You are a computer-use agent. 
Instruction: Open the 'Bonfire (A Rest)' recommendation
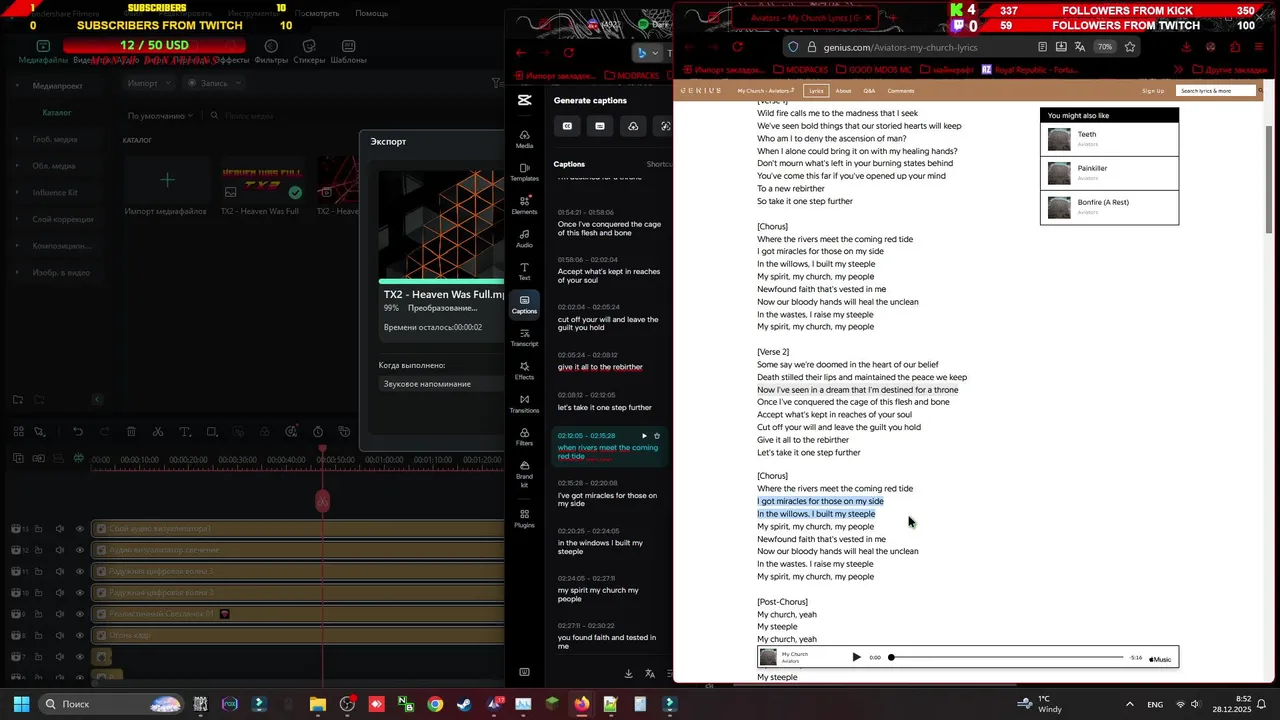tap(1109, 207)
